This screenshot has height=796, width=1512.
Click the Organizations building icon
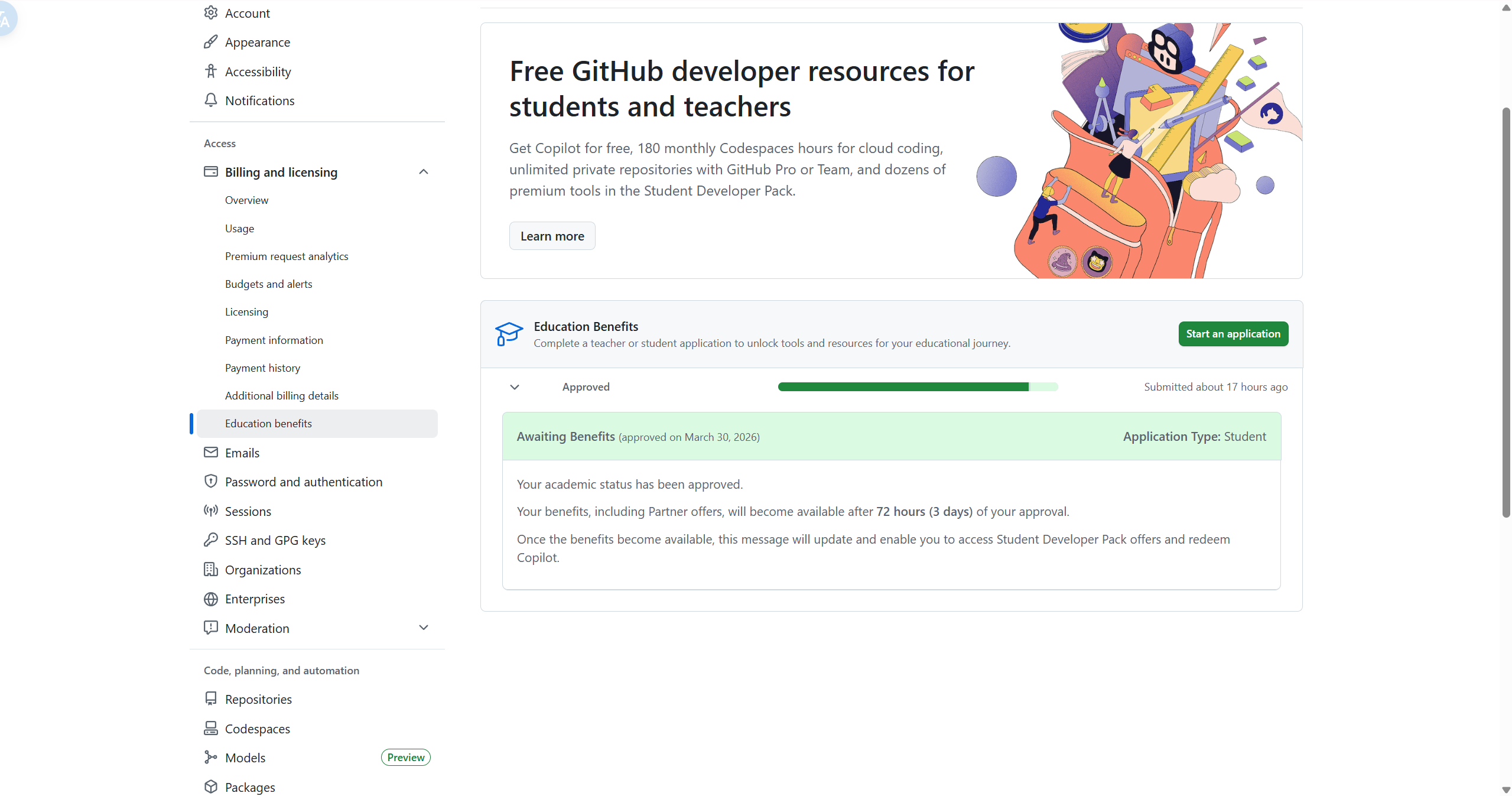(x=211, y=569)
